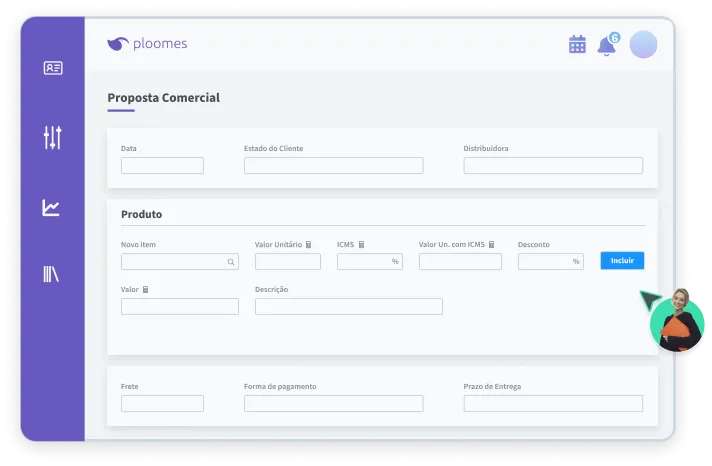The width and height of the screenshot is (712, 466).
Task: Open the library books icon in sidebar
Action: (51, 274)
